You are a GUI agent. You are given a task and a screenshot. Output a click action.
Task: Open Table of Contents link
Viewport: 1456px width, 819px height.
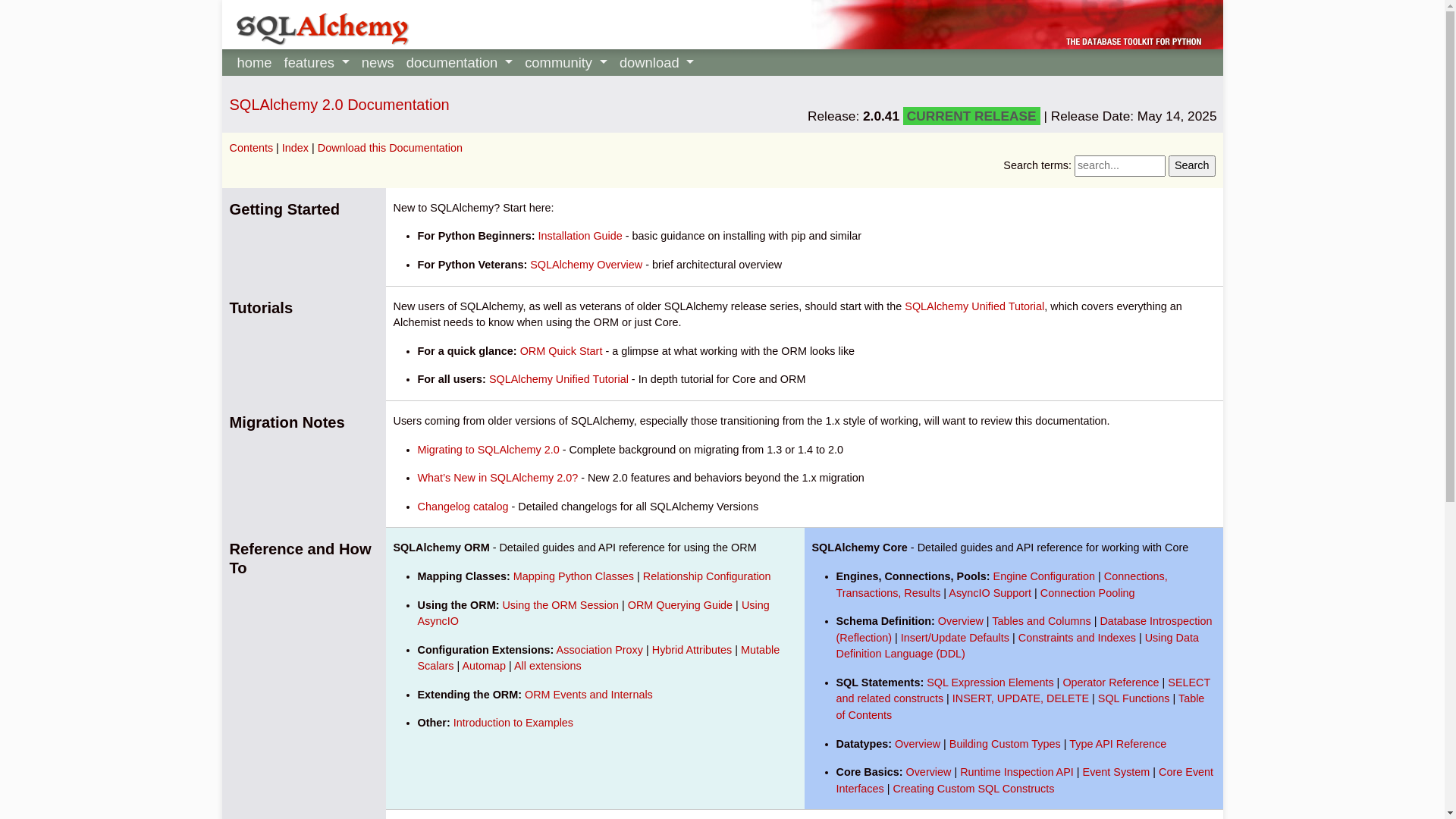tap(864, 715)
